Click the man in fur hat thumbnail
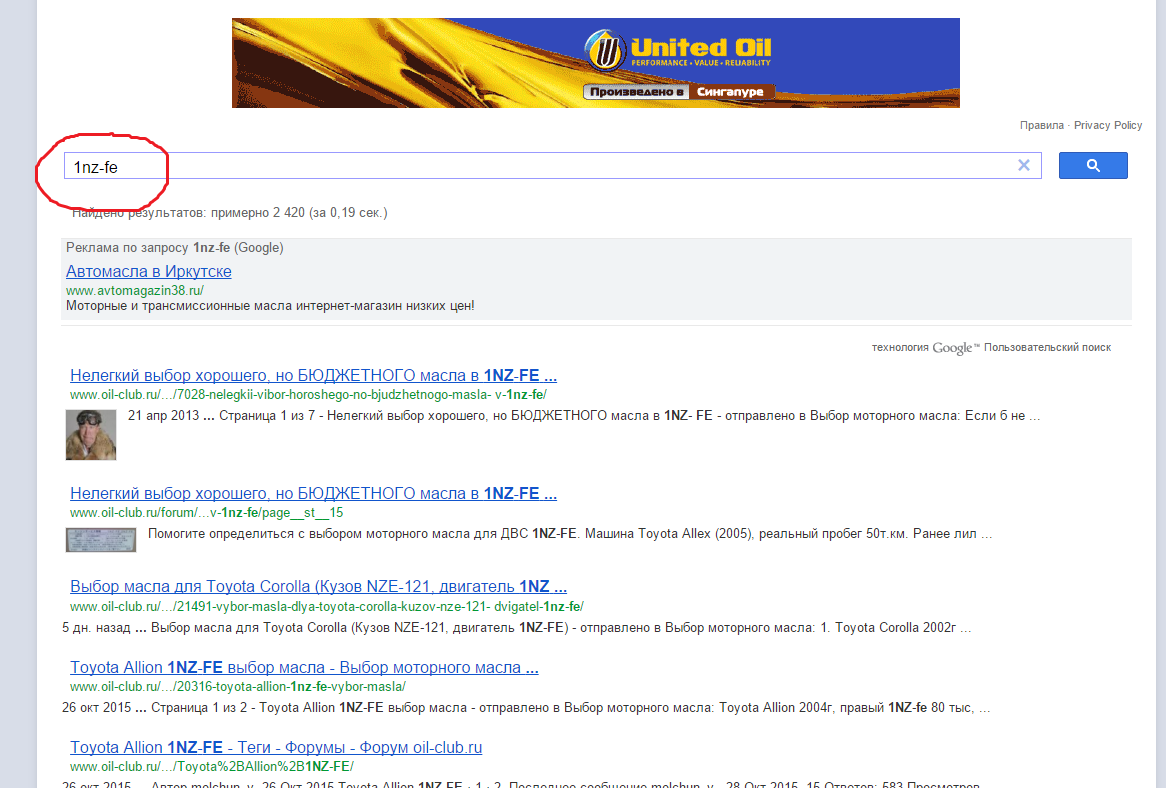 pyautogui.click(x=91, y=435)
